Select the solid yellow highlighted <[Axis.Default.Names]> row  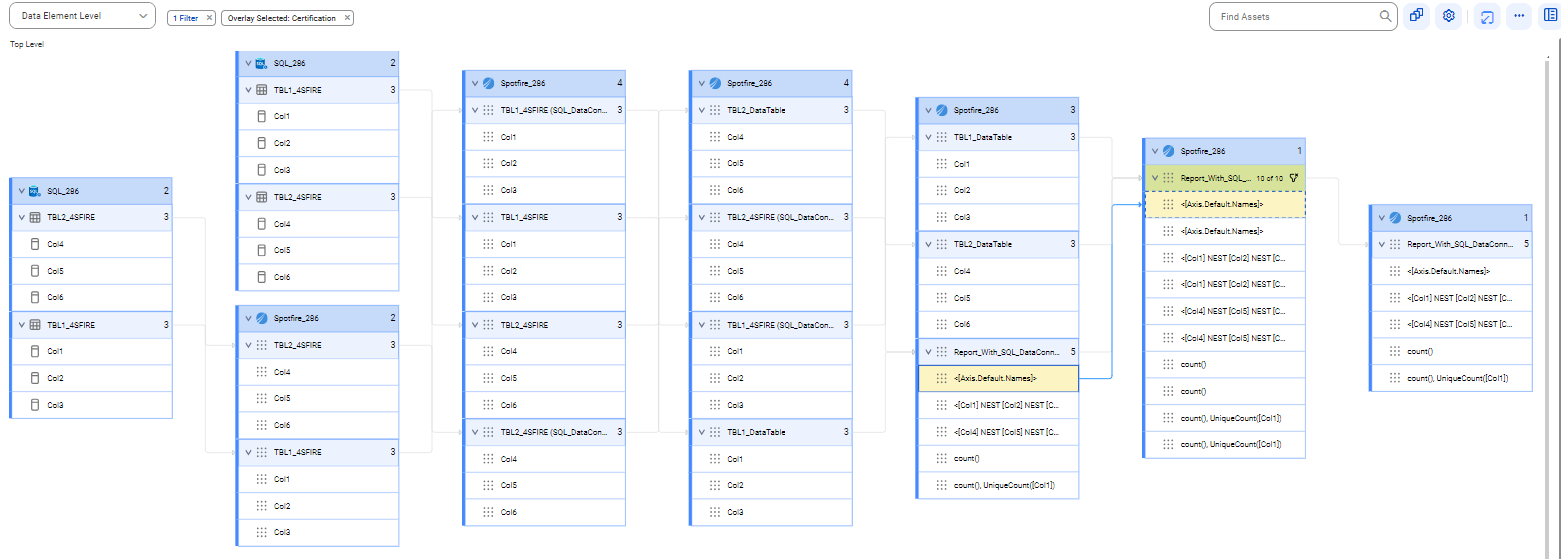click(998, 378)
